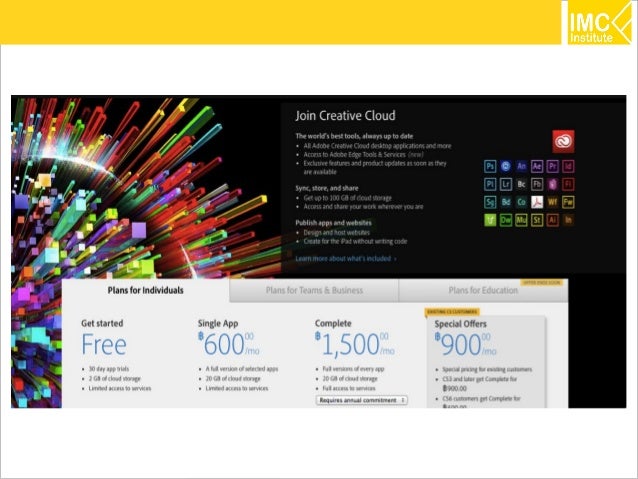Switch to Plans for Education tab

click(x=483, y=290)
